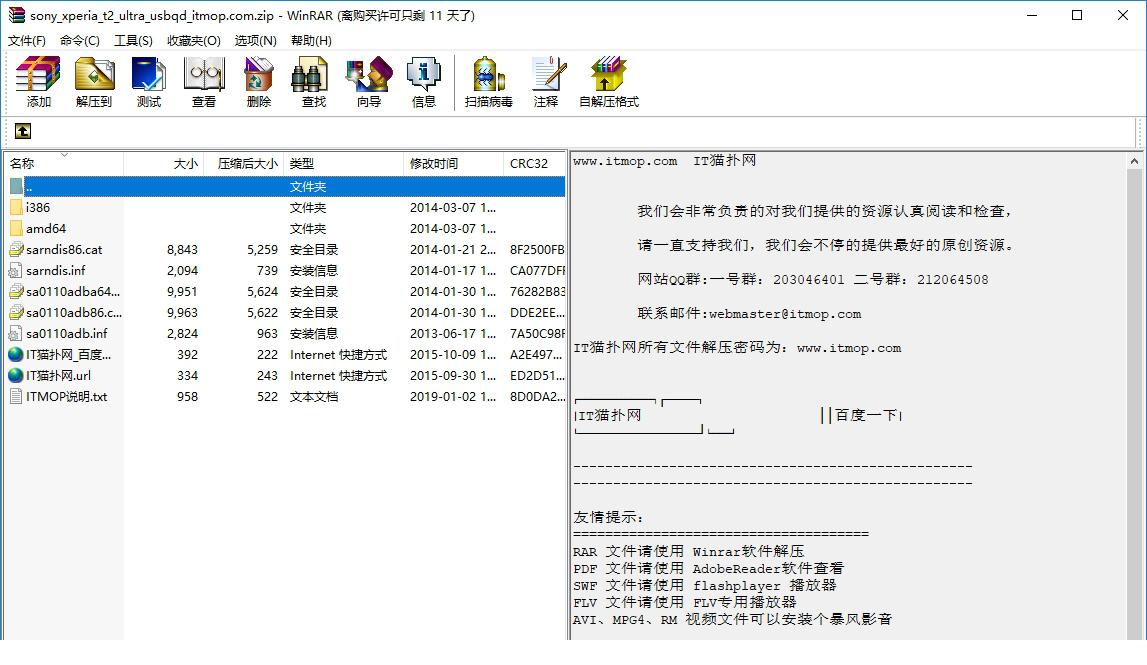This screenshot has height=665, width=1147.
Task: Click the IT猫扑网.url globe icon
Action: [x=16, y=375]
